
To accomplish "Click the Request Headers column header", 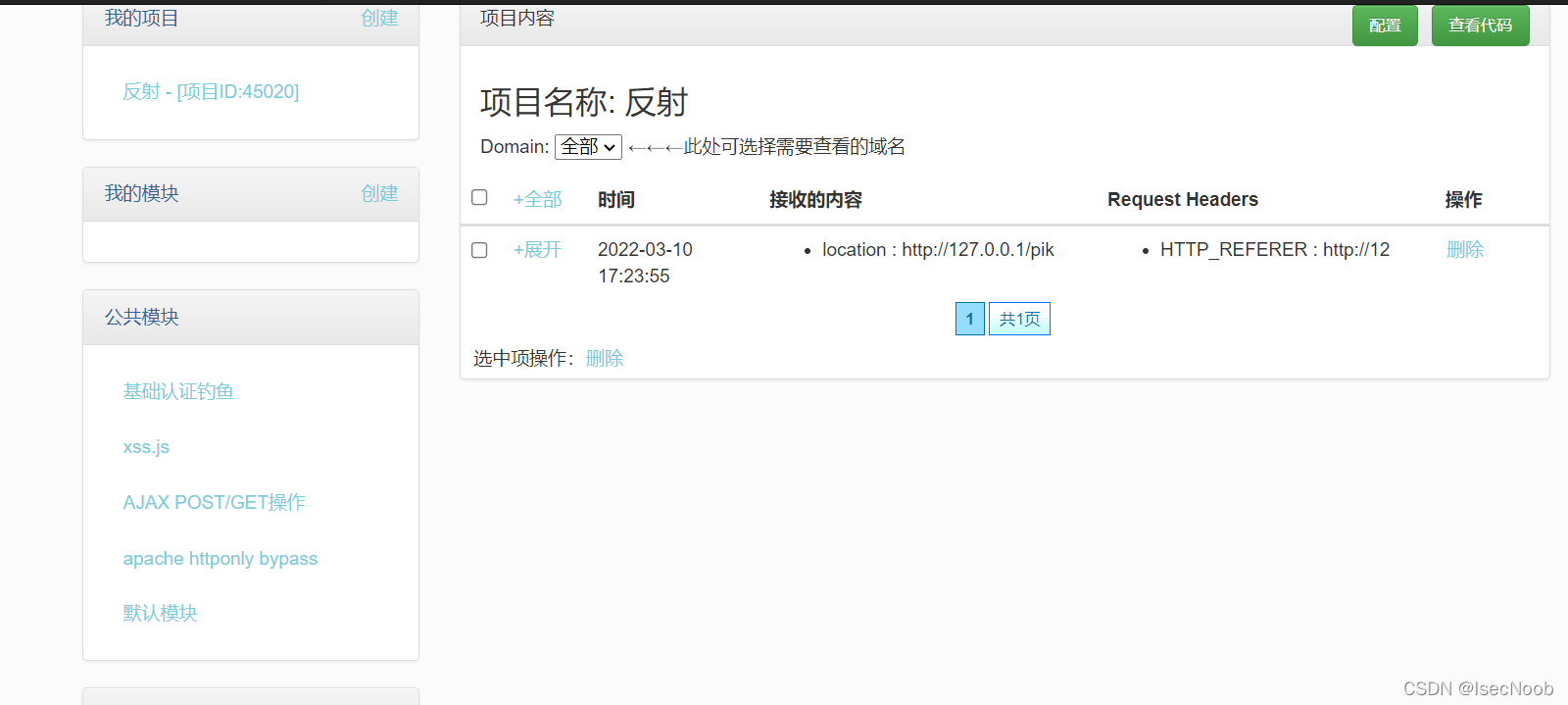I will click(x=1183, y=199).
